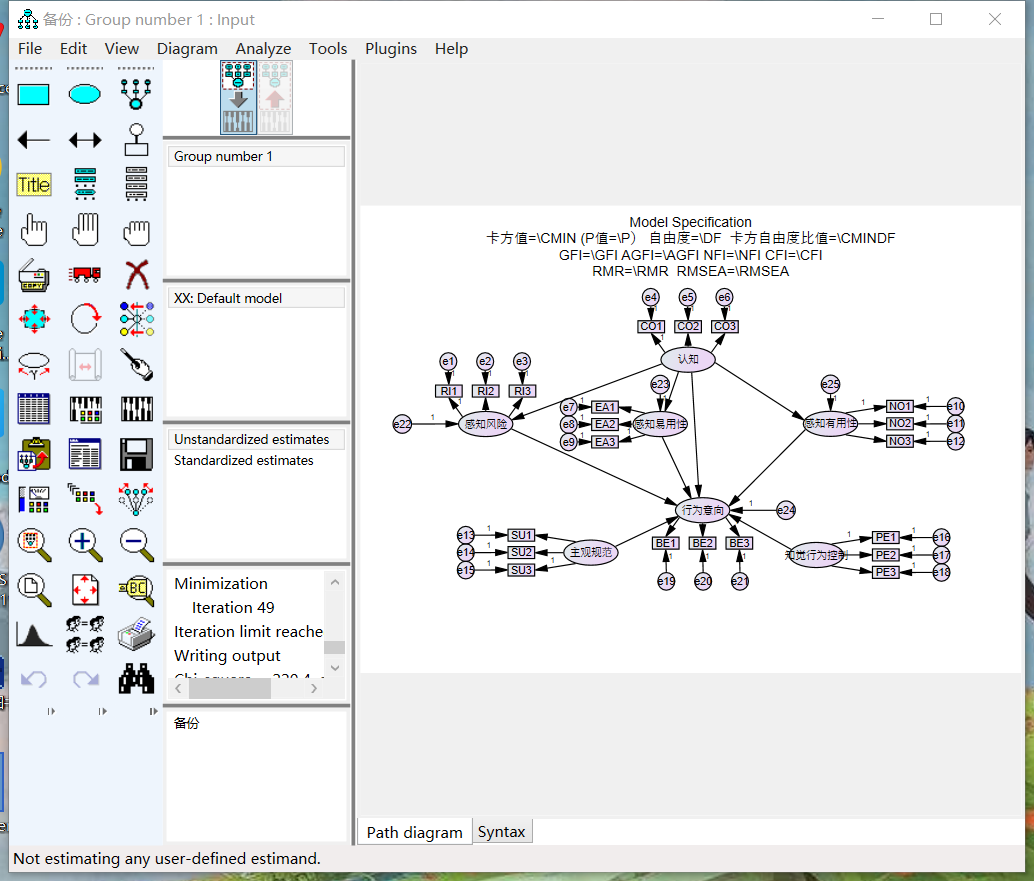This screenshot has width=1034, height=881.
Task: Activate the red X erase objects tool
Action: tap(136, 274)
